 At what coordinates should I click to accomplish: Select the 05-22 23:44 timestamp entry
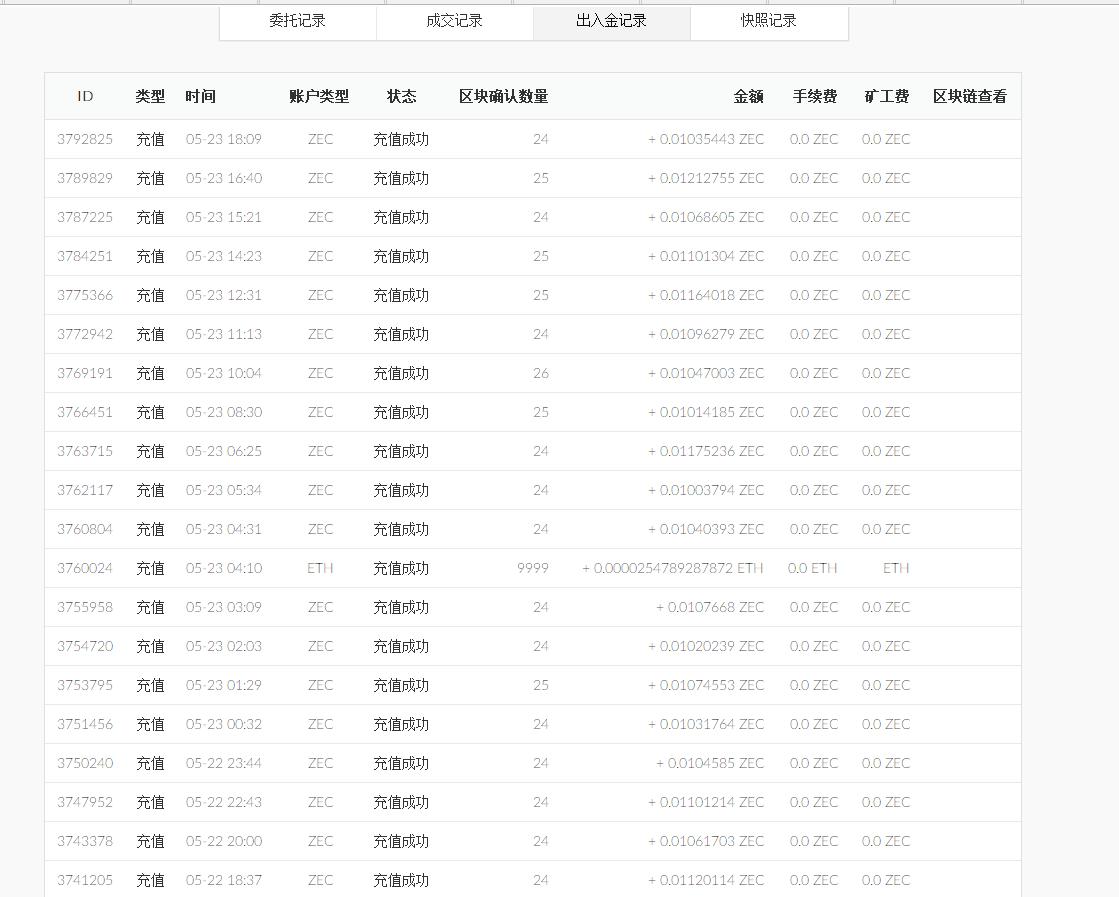click(222, 763)
